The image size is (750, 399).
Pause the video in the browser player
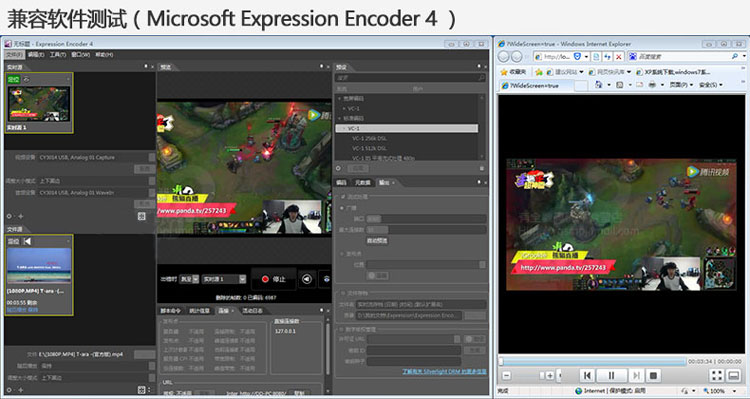click(611, 376)
